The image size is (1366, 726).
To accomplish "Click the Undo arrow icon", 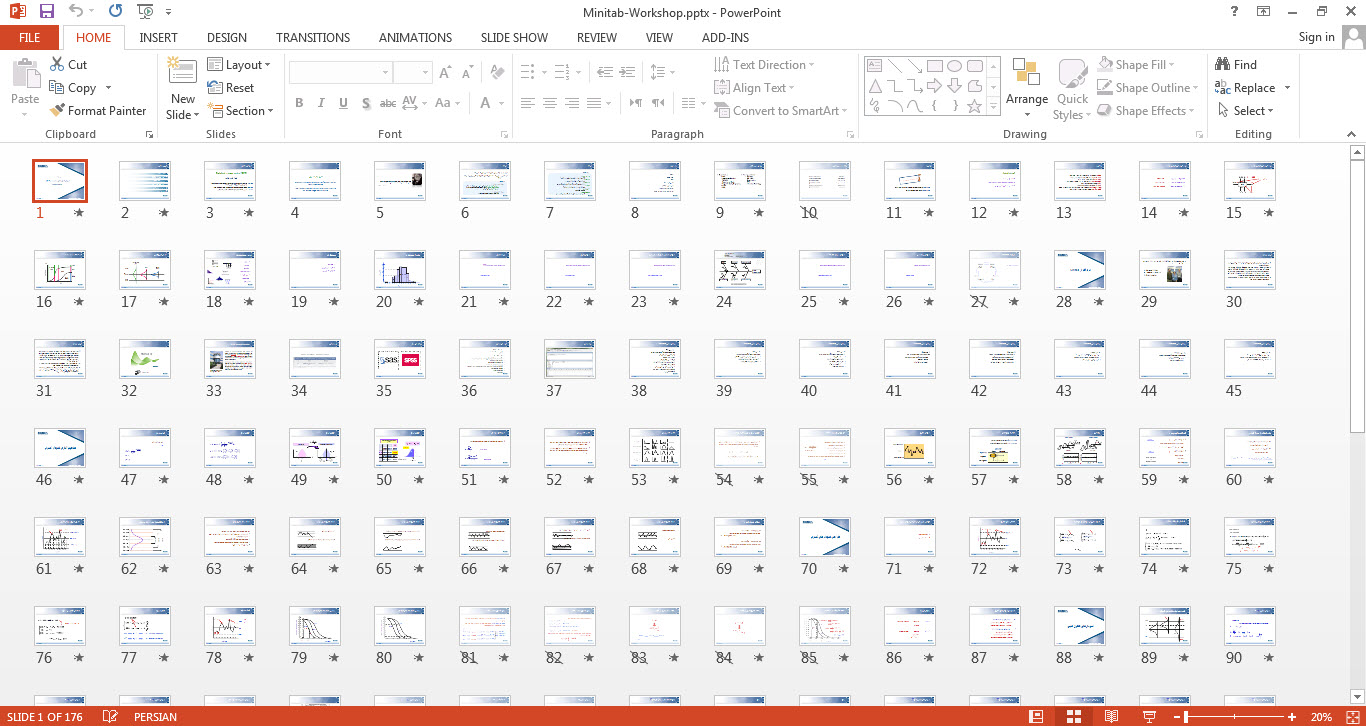I will click(77, 12).
